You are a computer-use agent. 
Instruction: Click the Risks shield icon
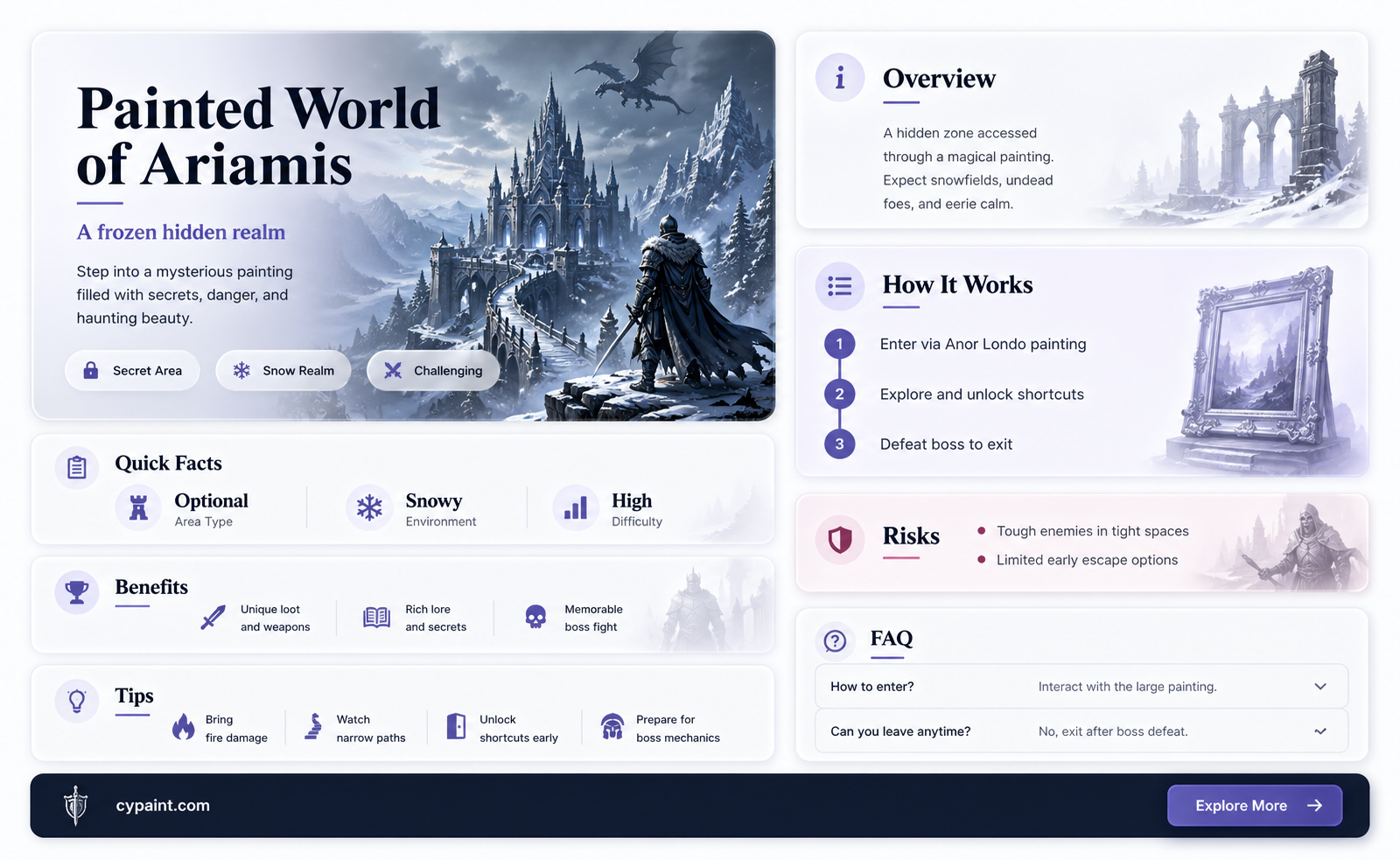coord(840,539)
